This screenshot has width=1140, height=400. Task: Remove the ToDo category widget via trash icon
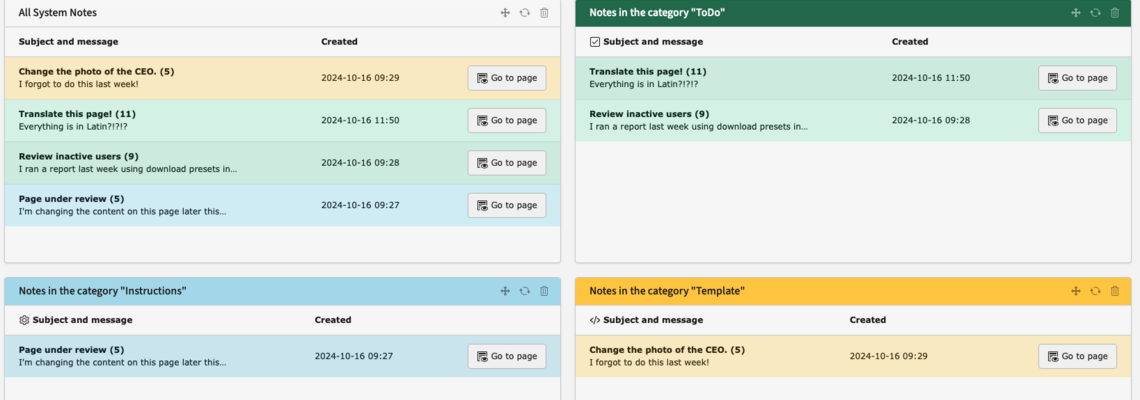(x=1115, y=13)
